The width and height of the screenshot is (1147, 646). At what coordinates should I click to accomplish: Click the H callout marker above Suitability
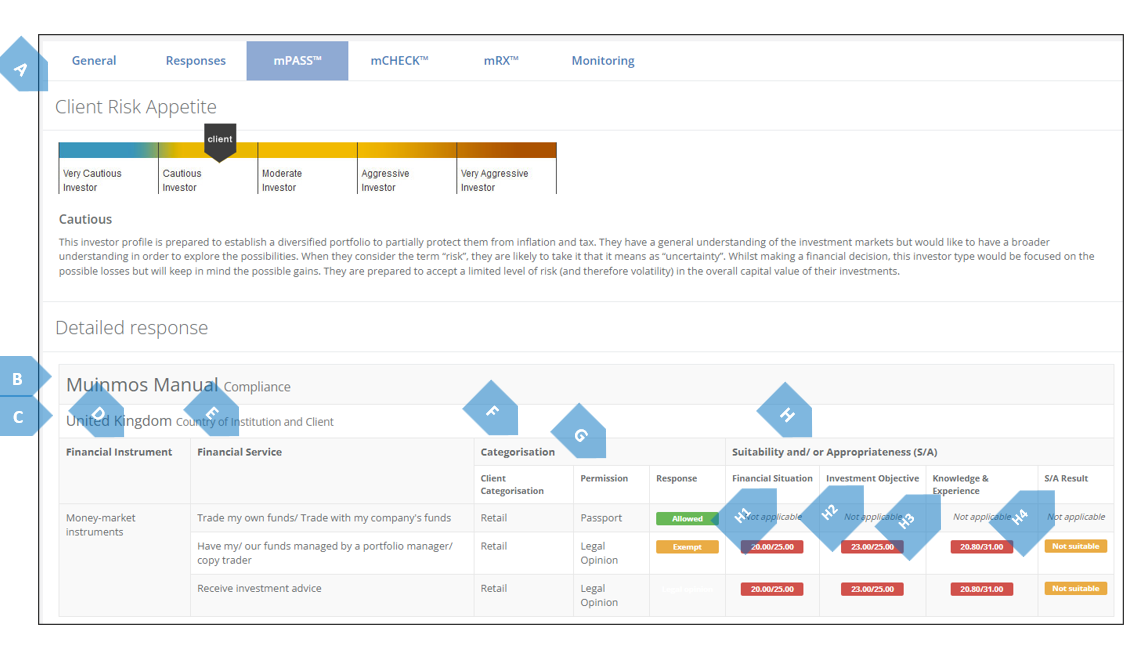[x=785, y=412]
